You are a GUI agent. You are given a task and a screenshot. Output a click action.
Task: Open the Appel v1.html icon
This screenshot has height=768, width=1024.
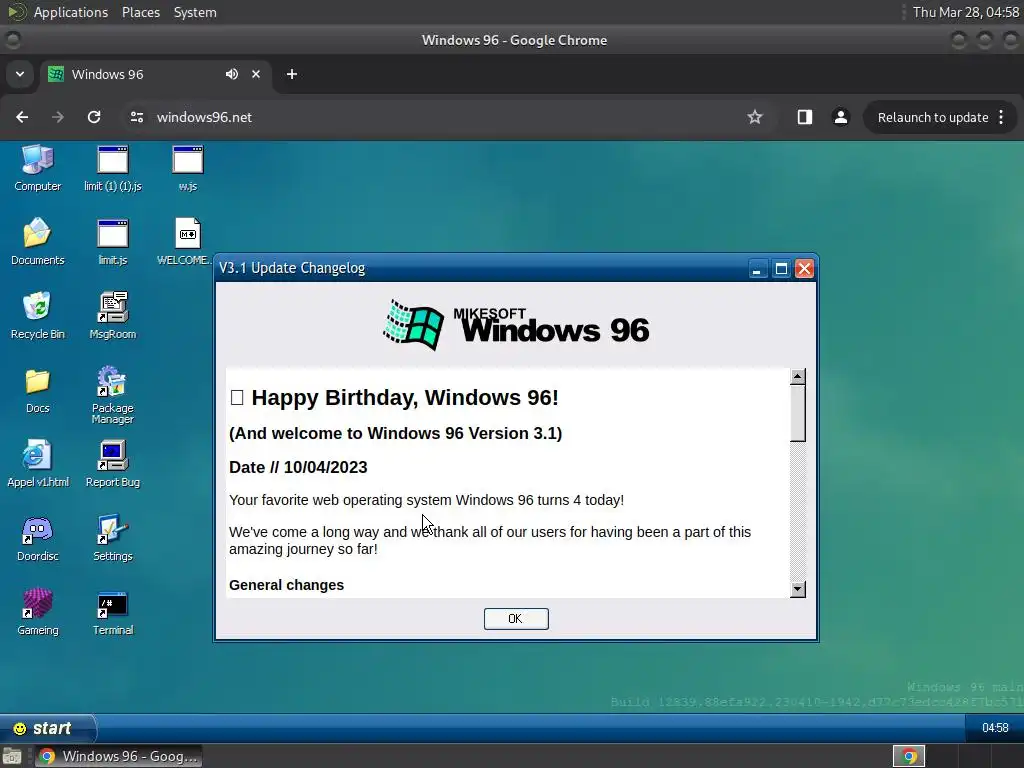[37, 464]
